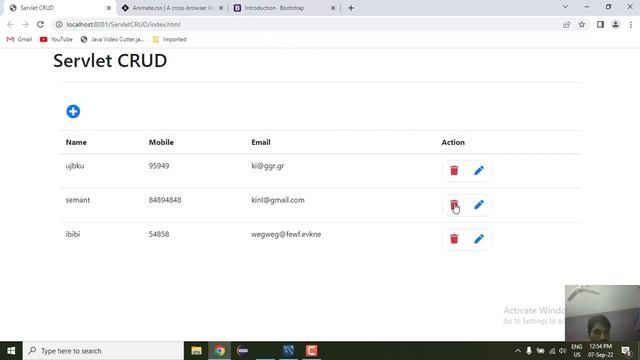Image resolution: width=640 pixels, height=360 pixels.
Task: Open the blue editor icon in taskbar
Action: point(289,351)
